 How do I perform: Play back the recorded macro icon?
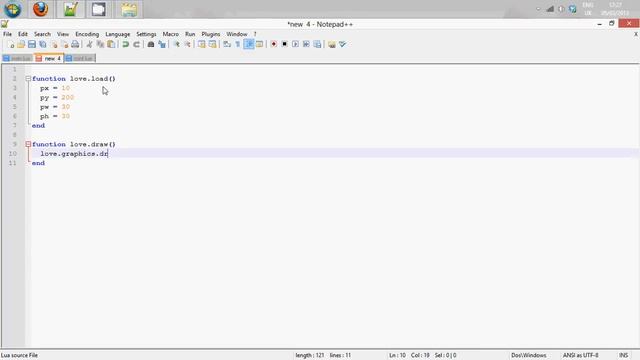click(295, 44)
